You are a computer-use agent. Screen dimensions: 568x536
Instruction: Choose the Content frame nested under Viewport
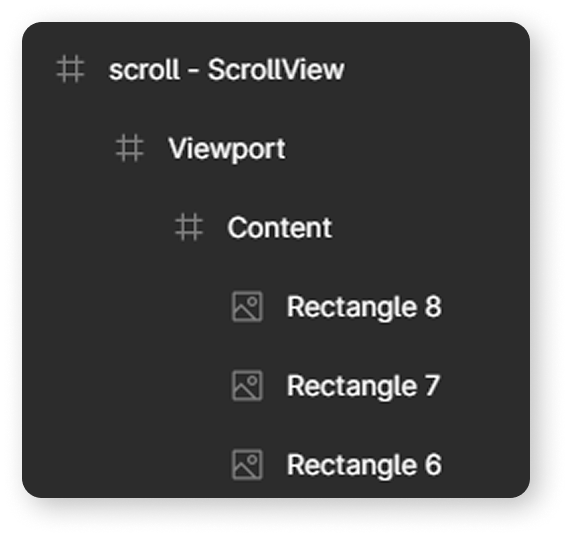tap(276, 227)
